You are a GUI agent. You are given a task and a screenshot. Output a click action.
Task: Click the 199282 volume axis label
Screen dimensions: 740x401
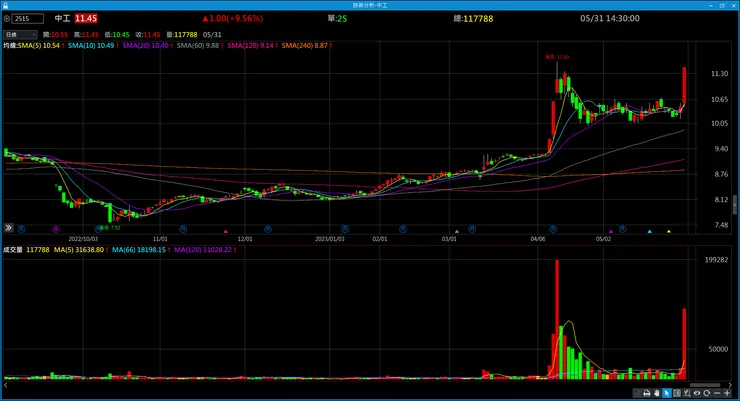pos(716,260)
